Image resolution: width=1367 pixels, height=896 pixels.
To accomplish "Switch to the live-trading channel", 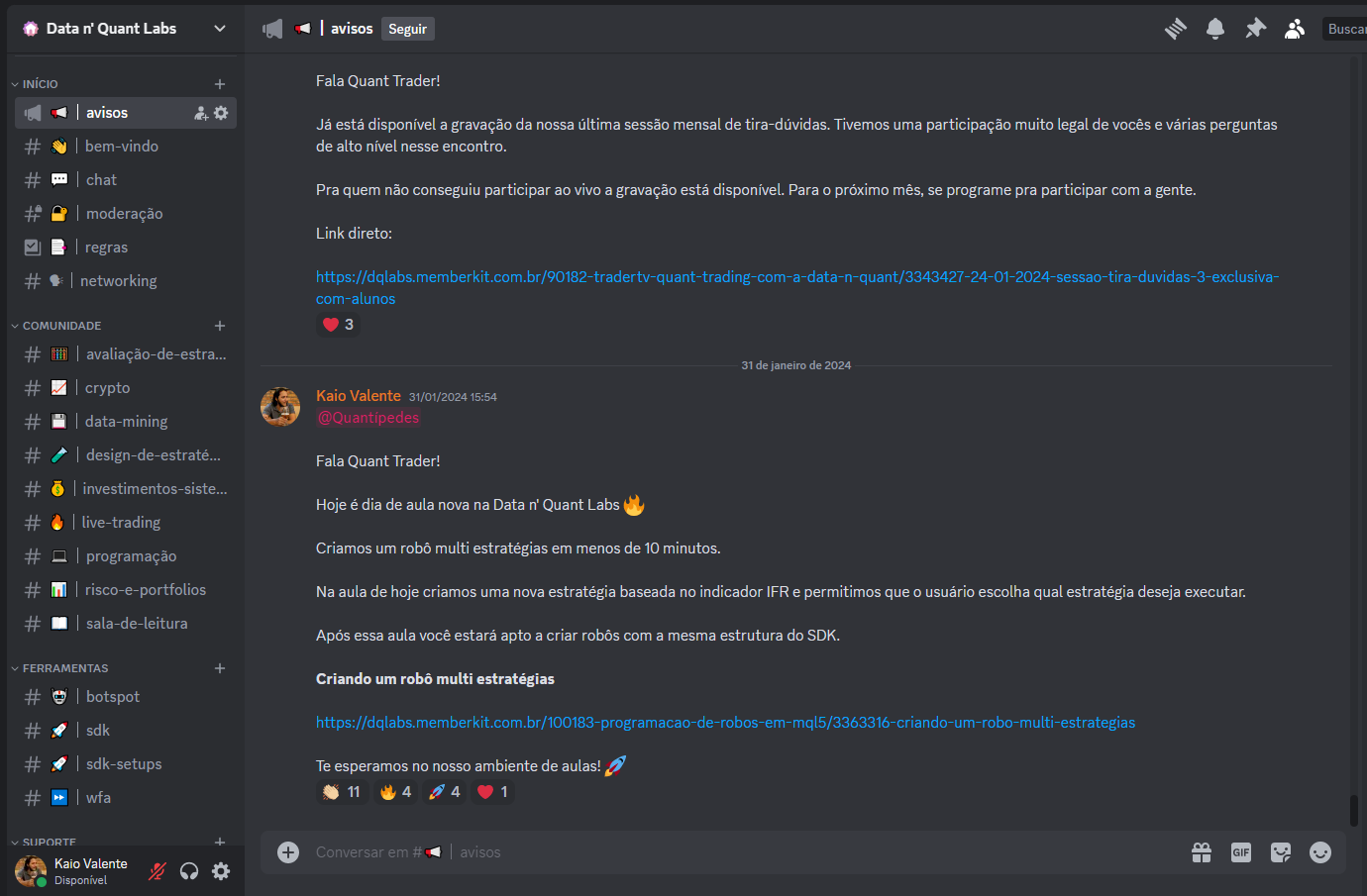I will coord(121,523).
